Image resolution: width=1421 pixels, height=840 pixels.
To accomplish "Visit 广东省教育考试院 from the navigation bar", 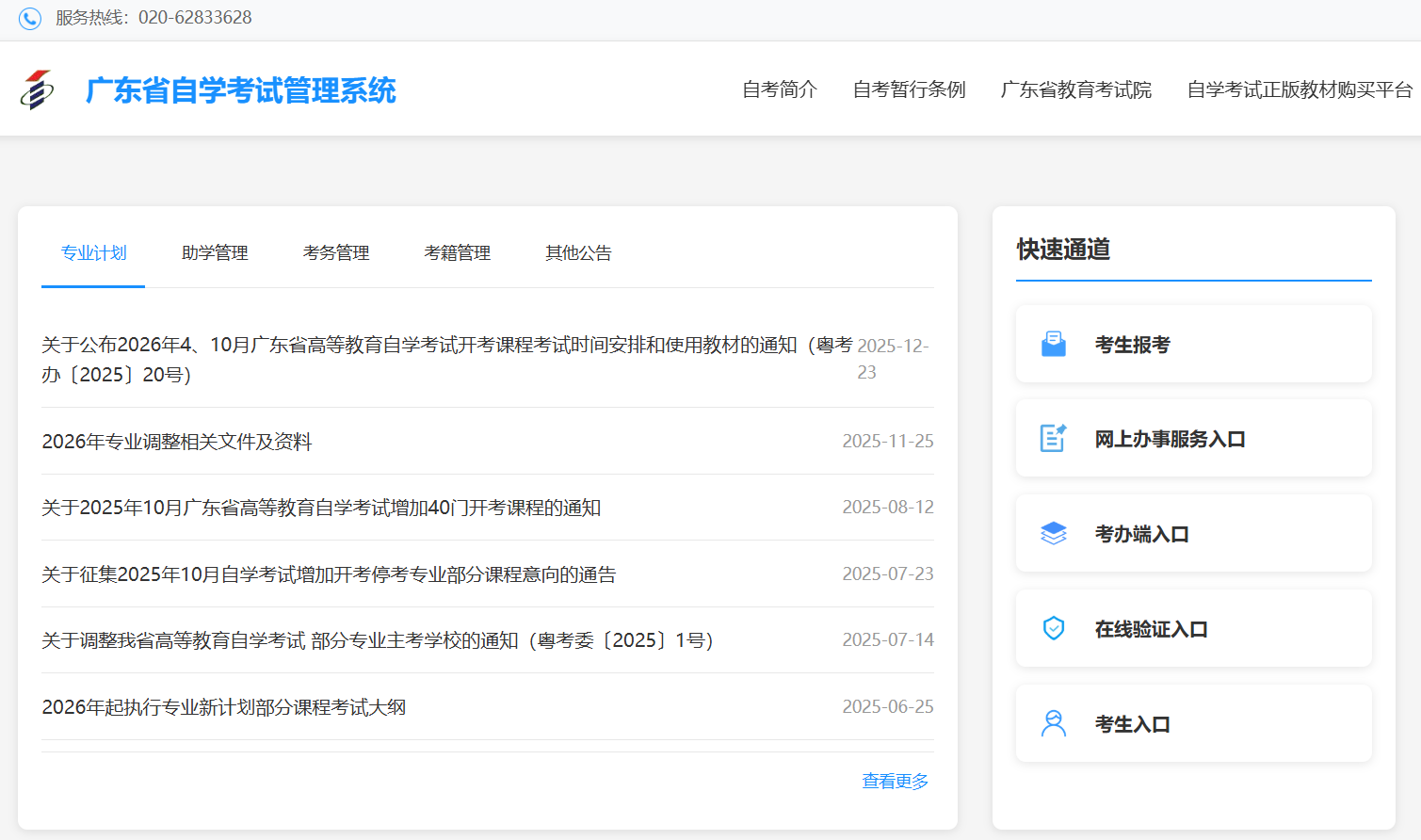I will (x=1076, y=89).
